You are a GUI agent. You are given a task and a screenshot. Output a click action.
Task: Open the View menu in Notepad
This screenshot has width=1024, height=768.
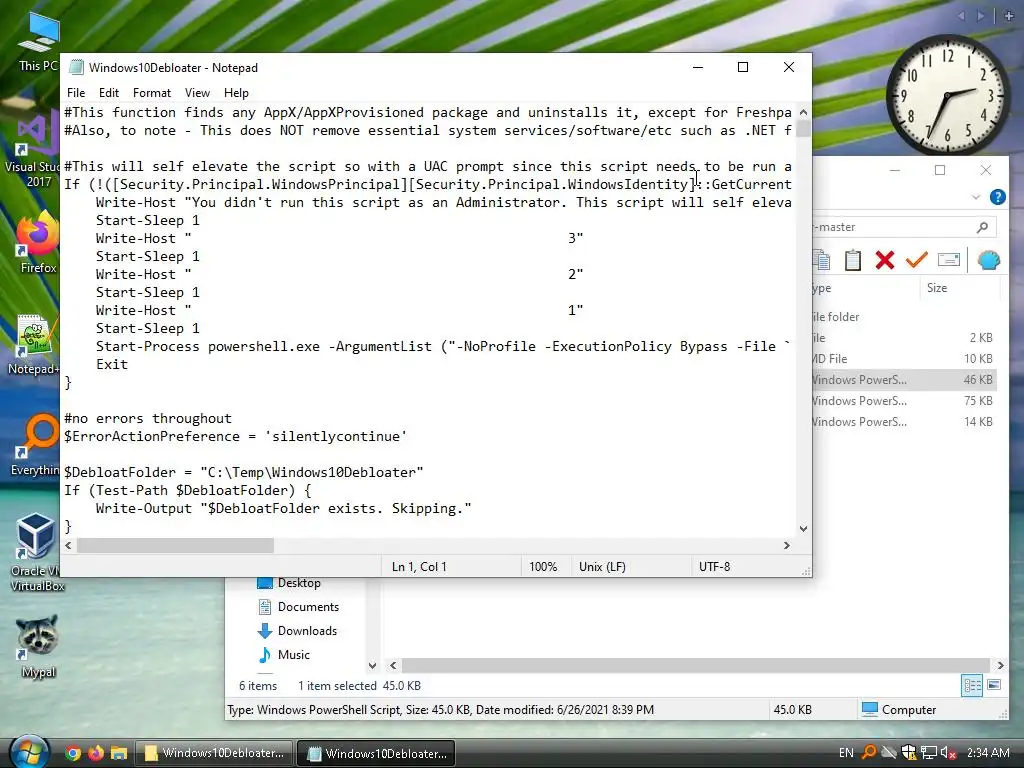pos(197,93)
